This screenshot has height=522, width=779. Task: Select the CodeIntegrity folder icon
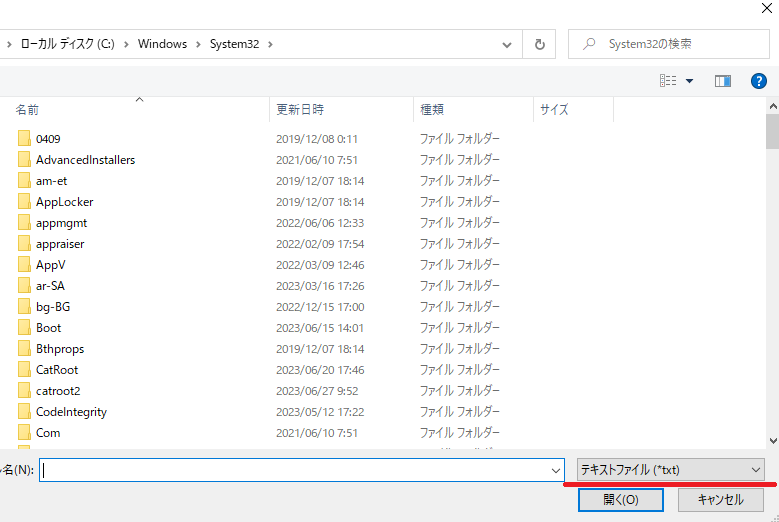pos(24,411)
